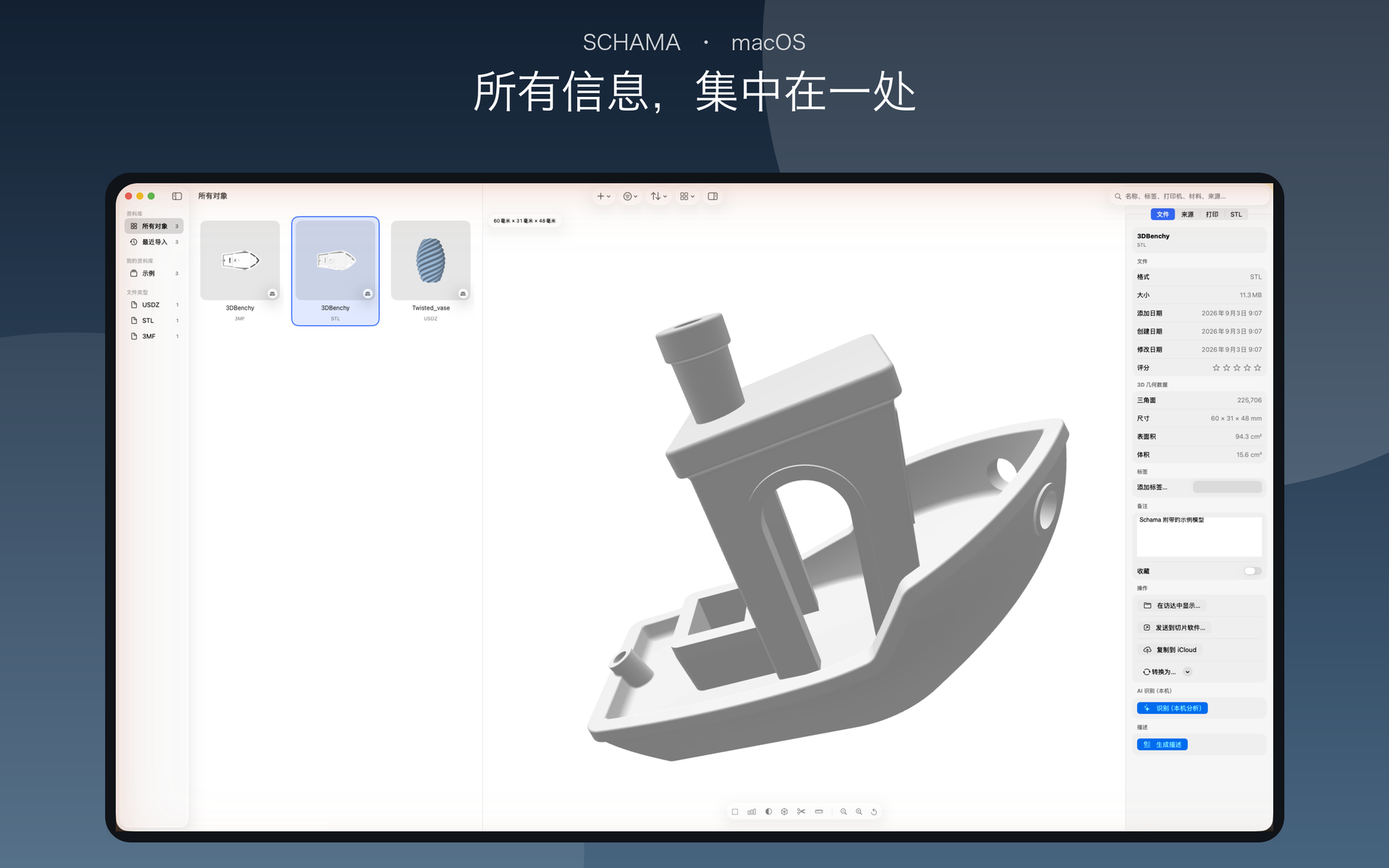Filter by STL file type
1389x868 pixels.
[x=154, y=320]
